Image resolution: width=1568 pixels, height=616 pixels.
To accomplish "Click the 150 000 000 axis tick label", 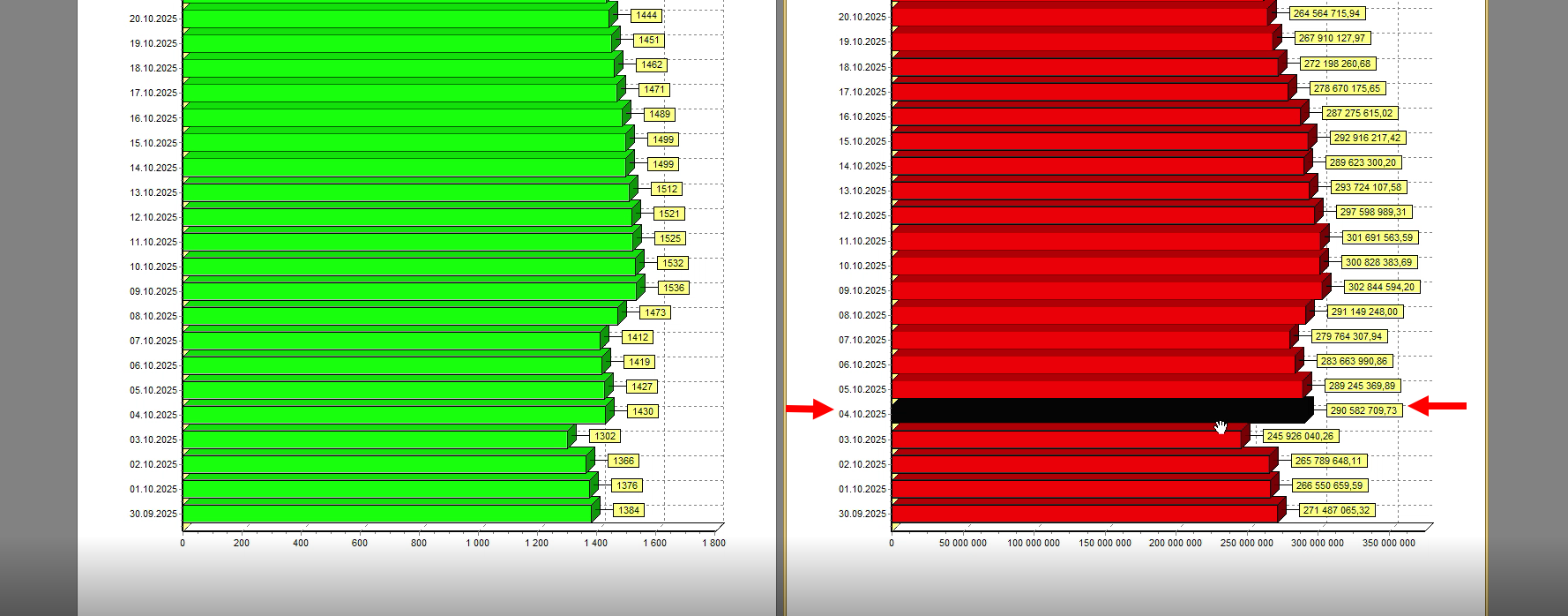I will [x=1105, y=543].
